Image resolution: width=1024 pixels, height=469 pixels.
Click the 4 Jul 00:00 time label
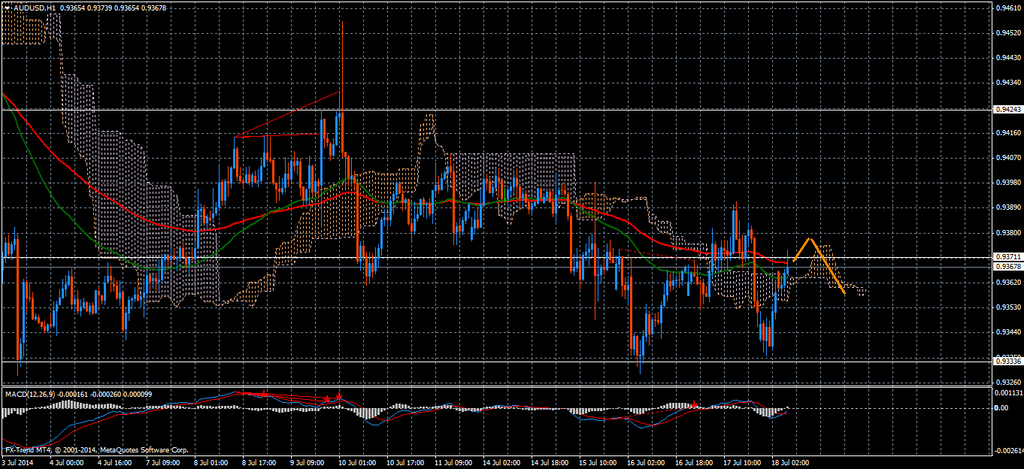pyautogui.click(x=66, y=463)
